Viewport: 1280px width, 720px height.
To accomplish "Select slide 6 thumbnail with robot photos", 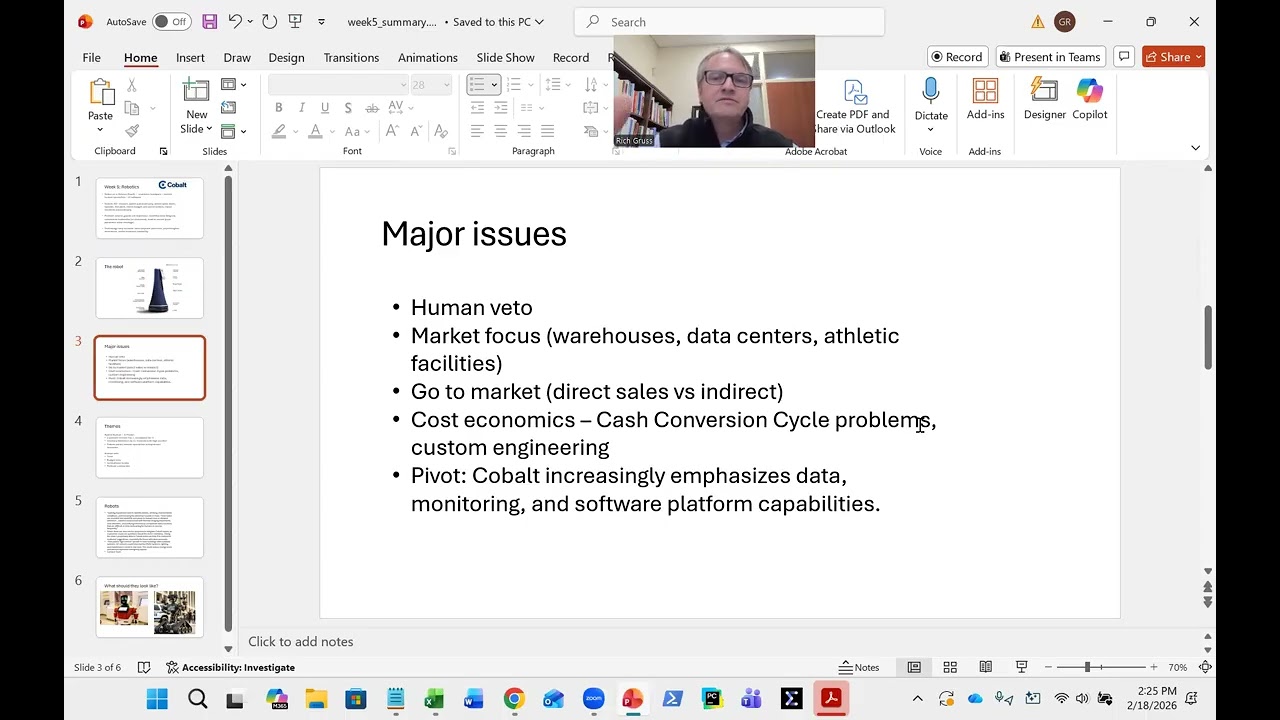I will pos(149,608).
